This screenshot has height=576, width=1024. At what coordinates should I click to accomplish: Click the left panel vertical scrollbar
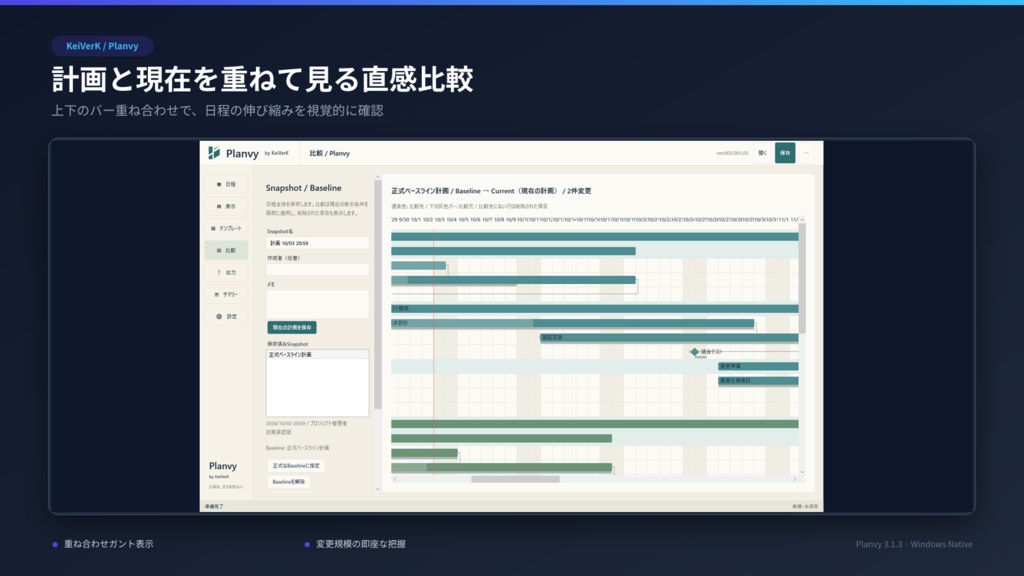coord(377,294)
